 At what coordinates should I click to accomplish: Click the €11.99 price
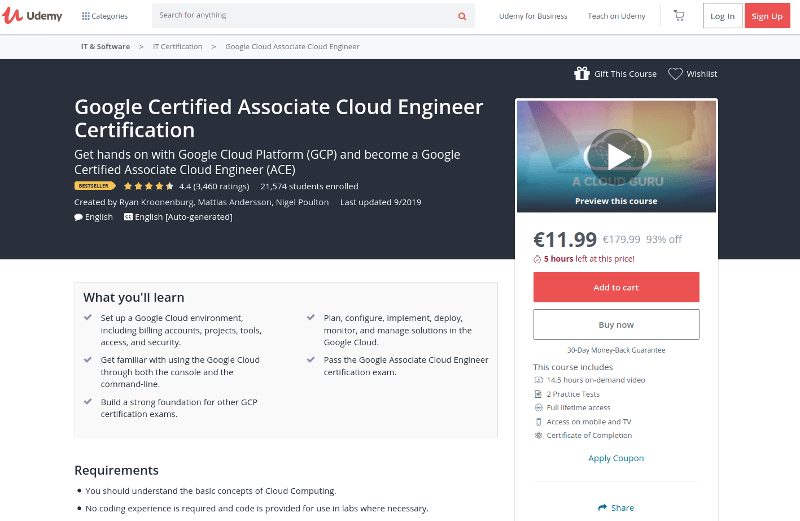[565, 239]
